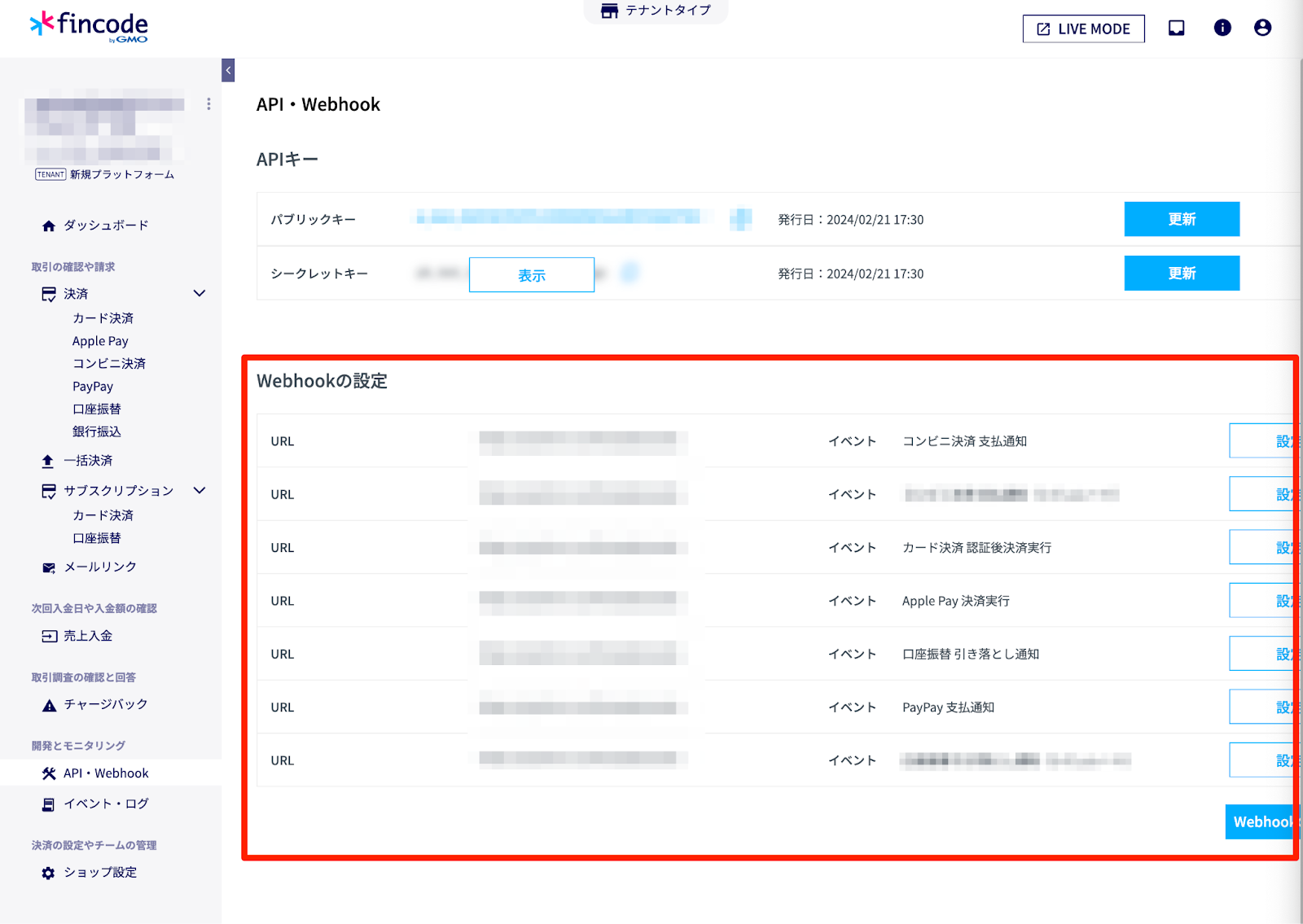The width and height of the screenshot is (1303, 924).
Task: Switch to LIVE MODE
Action: click(1083, 28)
